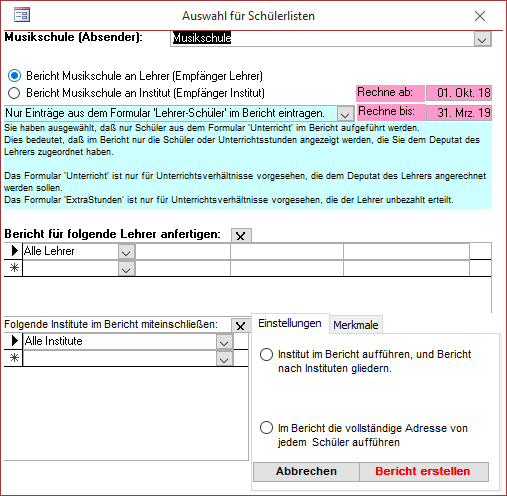Select 'vollständige Adresse von jedem Schüler' radio option
507x496 pixels.
[266, 428]
